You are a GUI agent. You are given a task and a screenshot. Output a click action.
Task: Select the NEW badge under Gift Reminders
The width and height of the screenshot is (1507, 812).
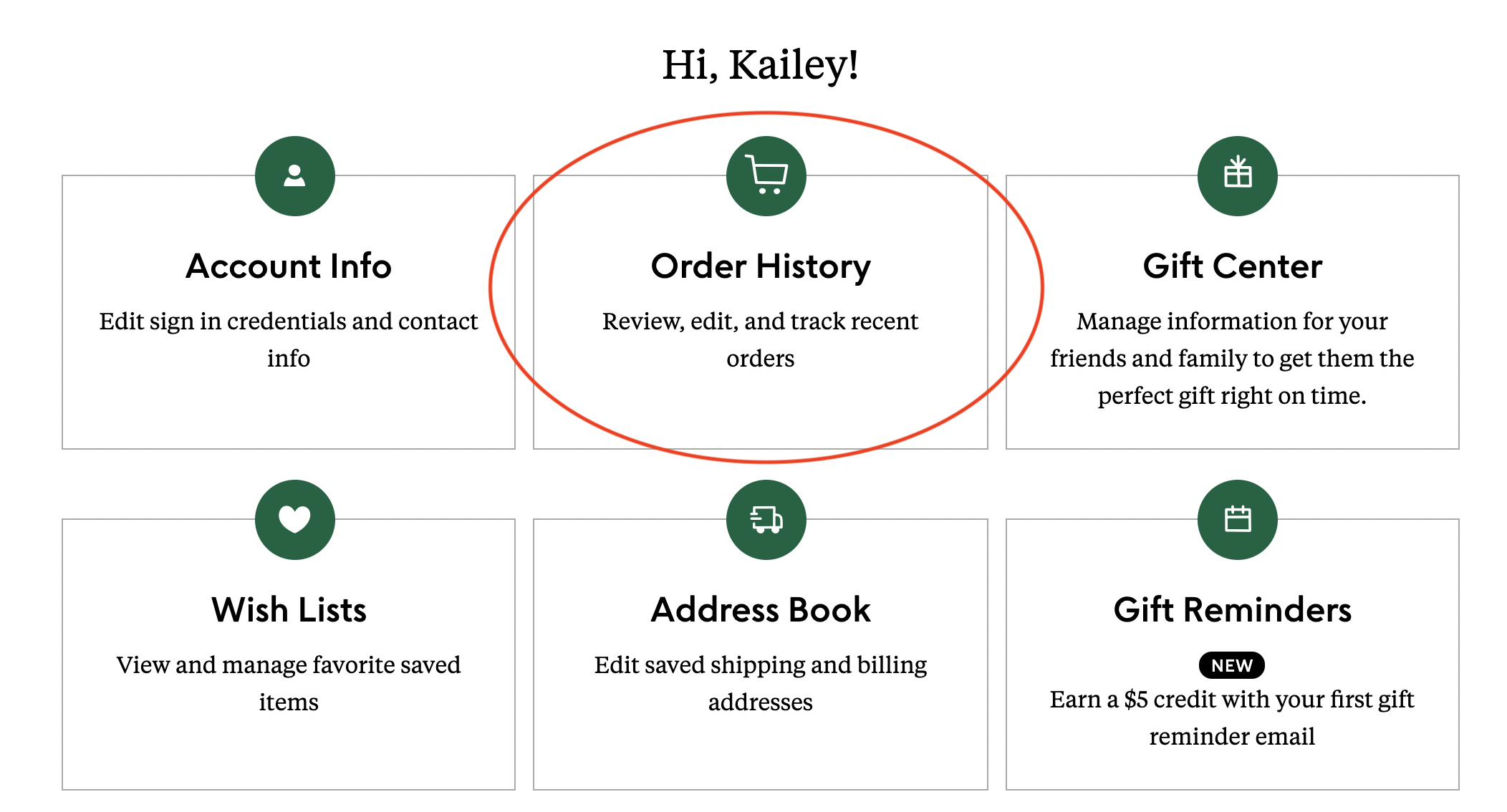click(x=1232, y=665)
